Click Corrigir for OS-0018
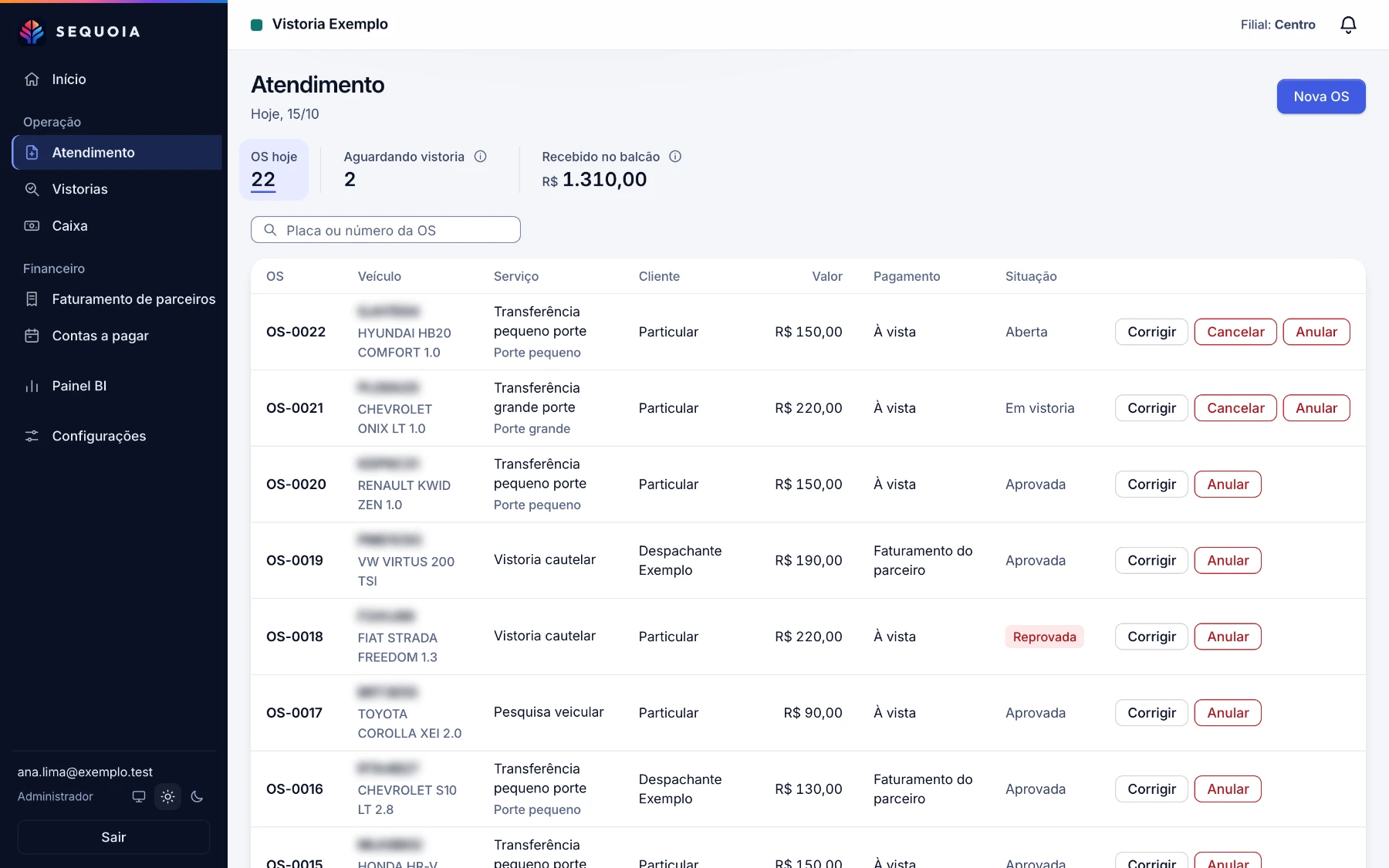 (x=1151, y=637)
